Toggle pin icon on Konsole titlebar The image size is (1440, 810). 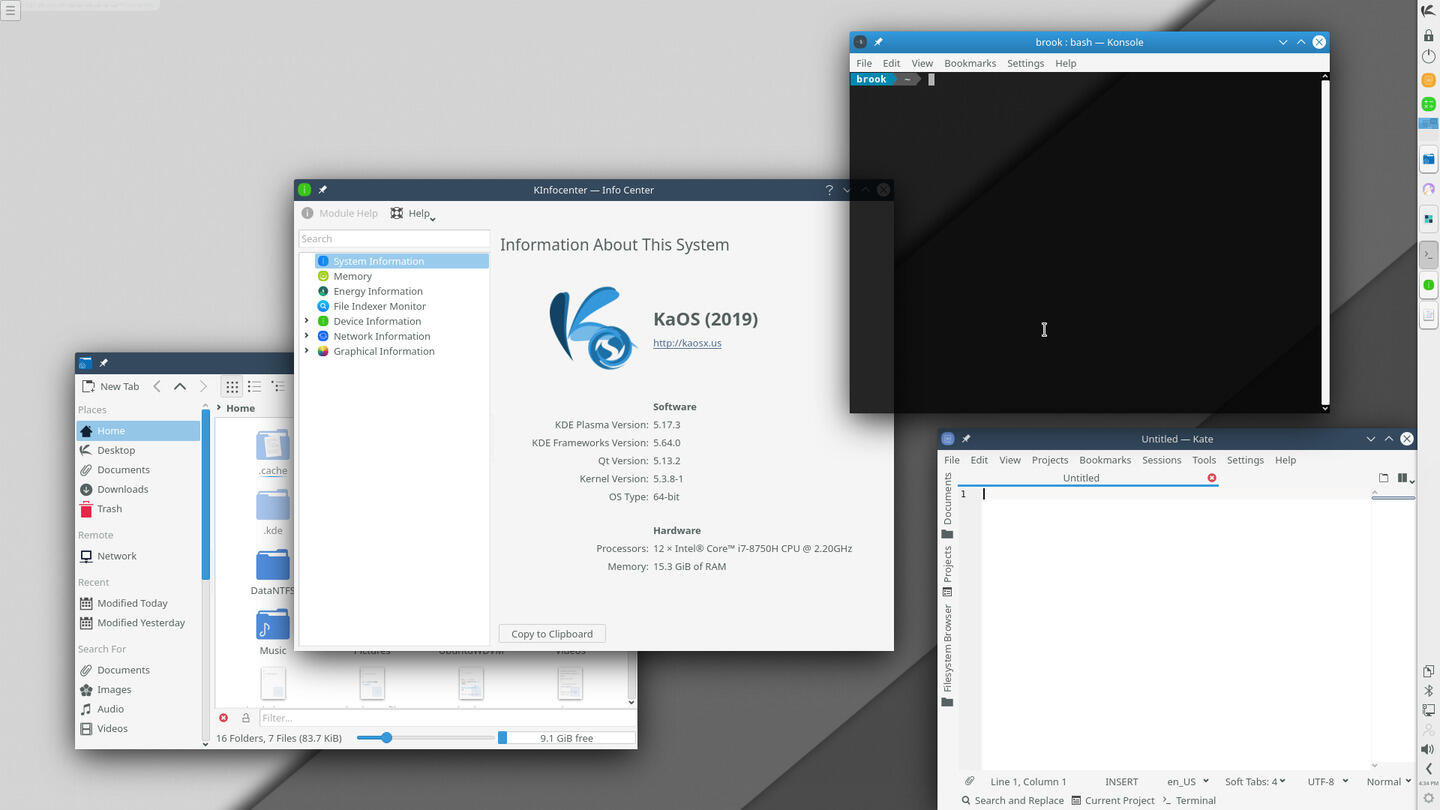click(x=878, y=42)
